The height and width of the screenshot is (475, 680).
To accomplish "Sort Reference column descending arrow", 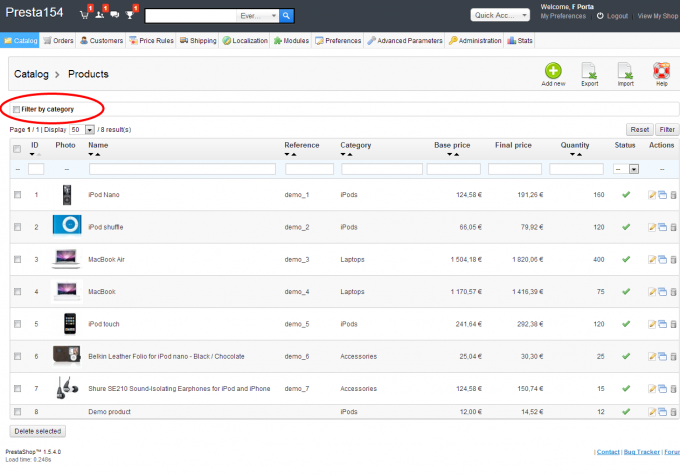I will (x=287, y=154).
